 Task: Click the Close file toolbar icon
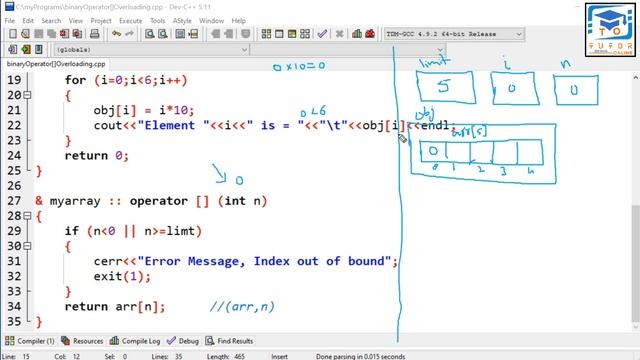point(64,34)
